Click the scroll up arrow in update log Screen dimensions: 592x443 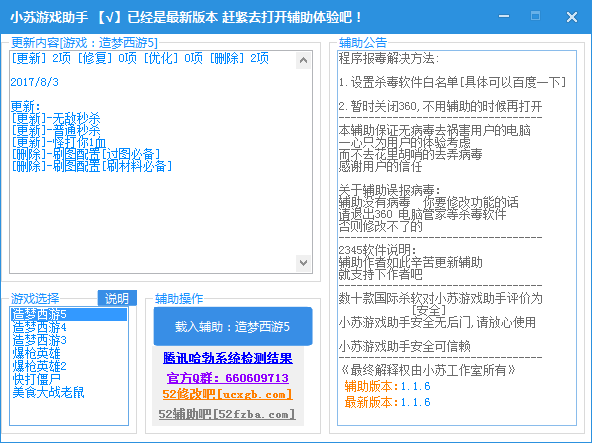pyautogui.click(x=303, y=60)
